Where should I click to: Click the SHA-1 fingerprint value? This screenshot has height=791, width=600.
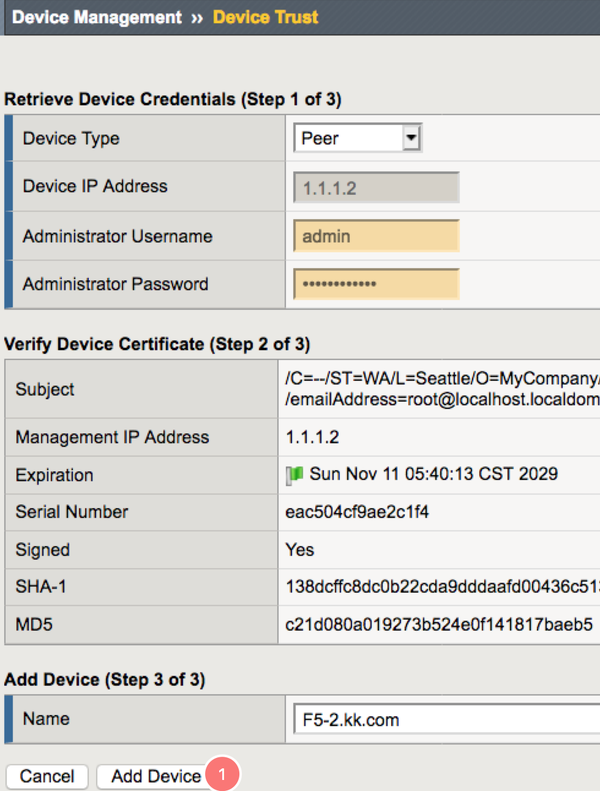coord(441,586)
